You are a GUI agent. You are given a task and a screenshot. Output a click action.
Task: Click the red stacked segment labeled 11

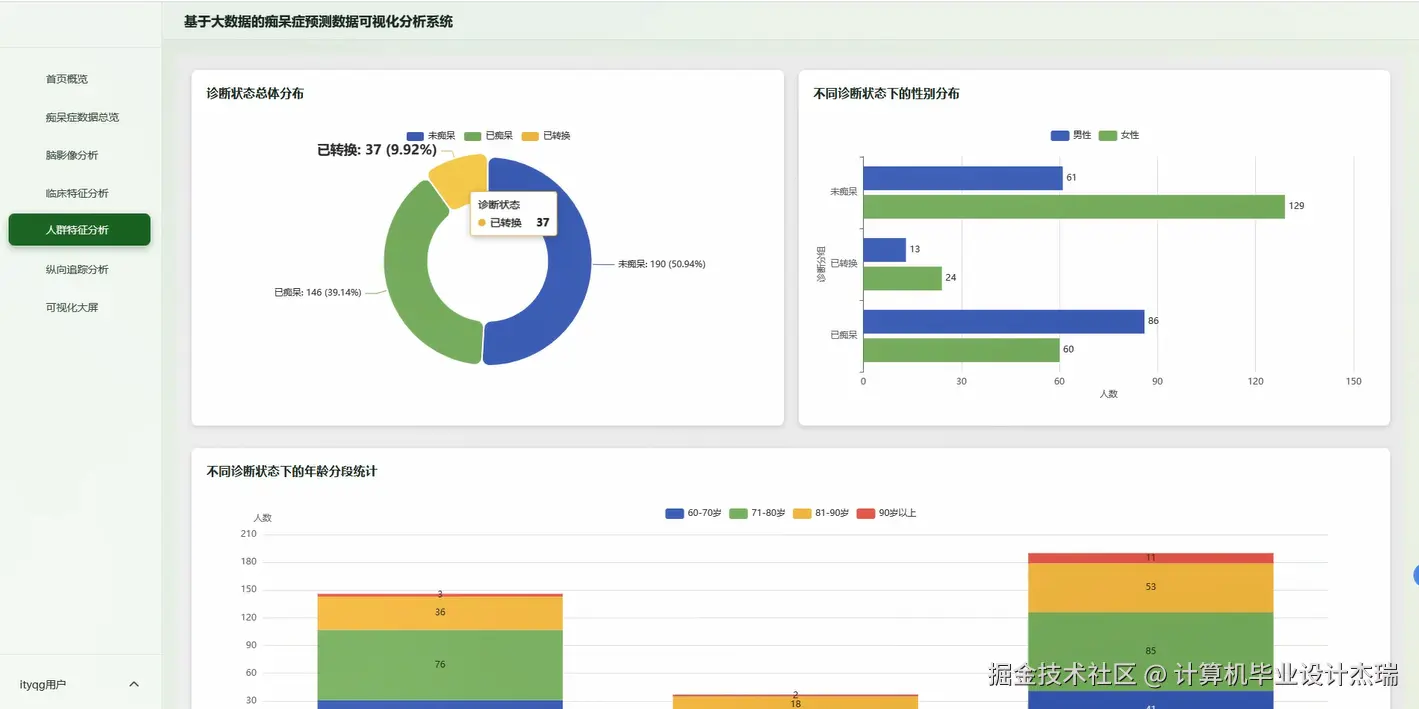coord(1150,558)
